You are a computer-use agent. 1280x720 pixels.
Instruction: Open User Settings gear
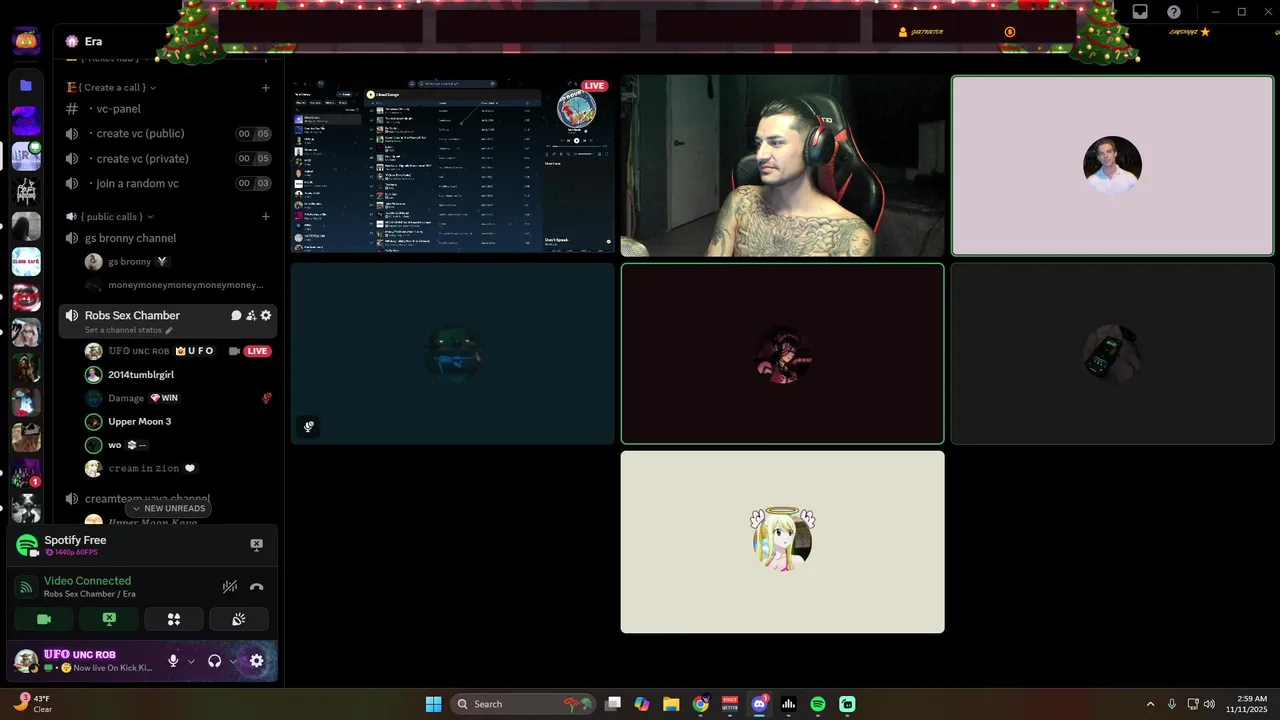pyautogui.click(x=257, y=661)
